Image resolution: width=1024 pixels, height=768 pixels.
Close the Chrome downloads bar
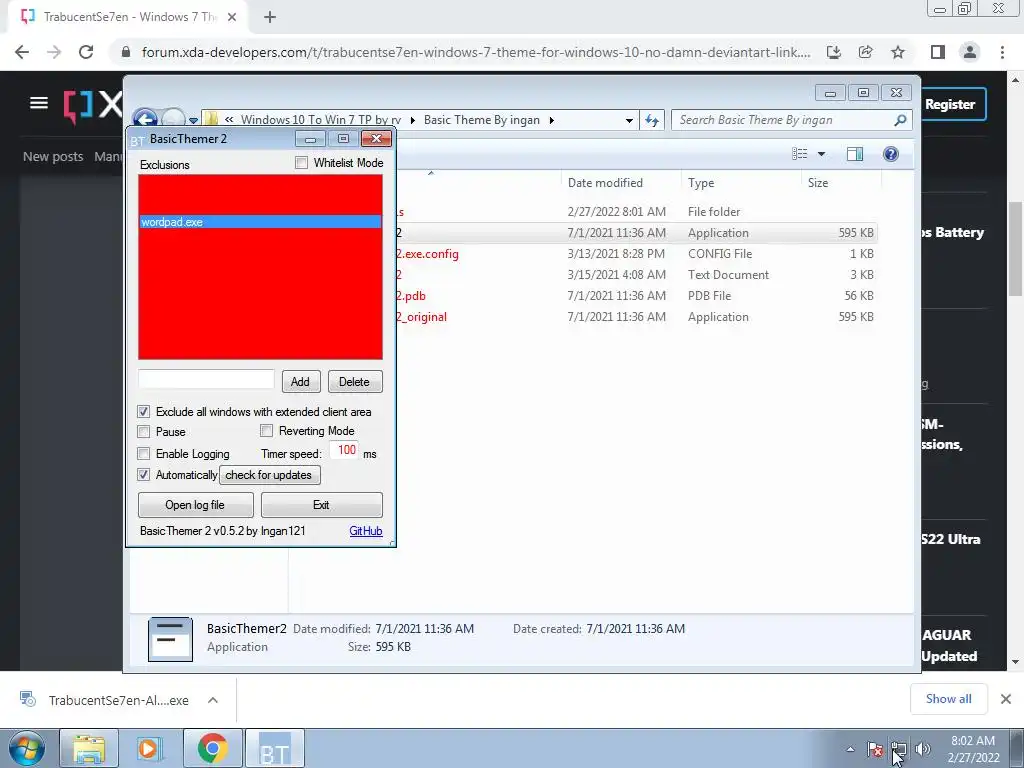(1006, 699)
